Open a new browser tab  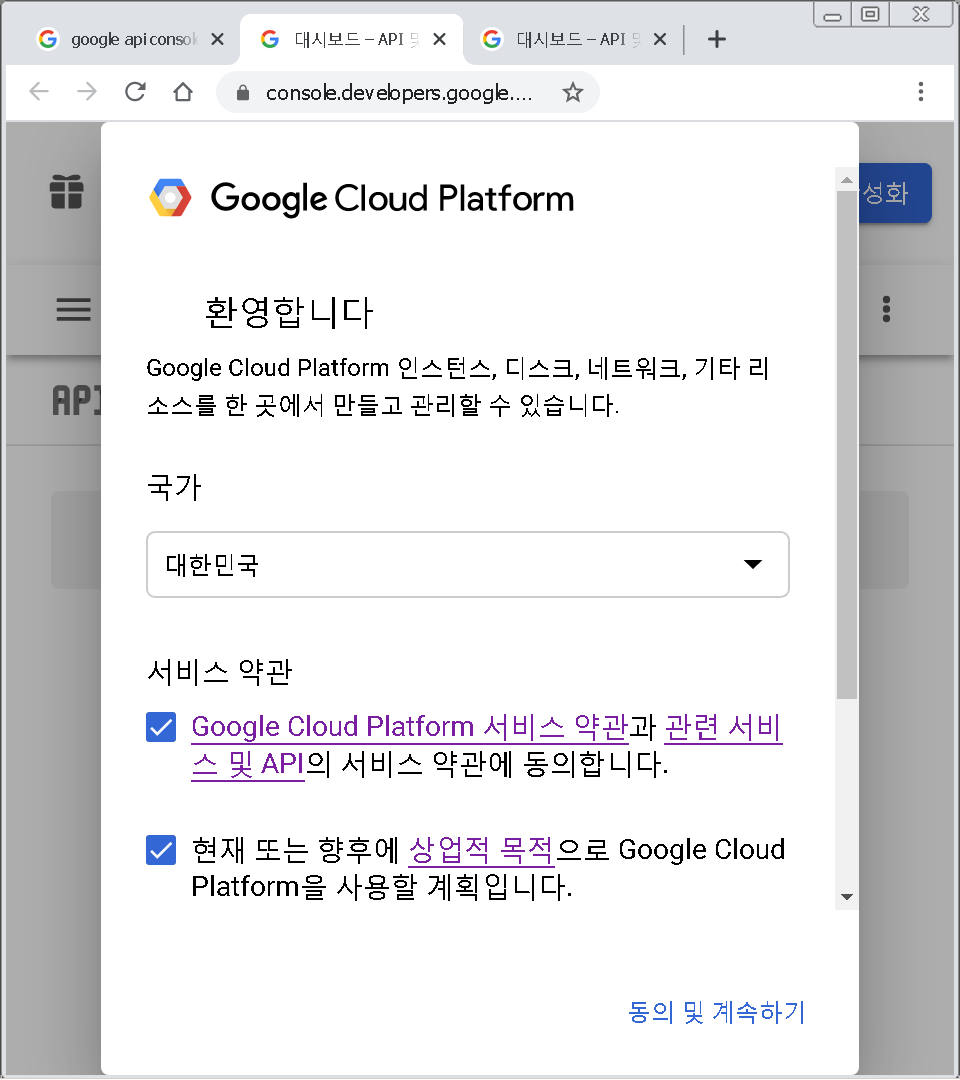(716, 39)
